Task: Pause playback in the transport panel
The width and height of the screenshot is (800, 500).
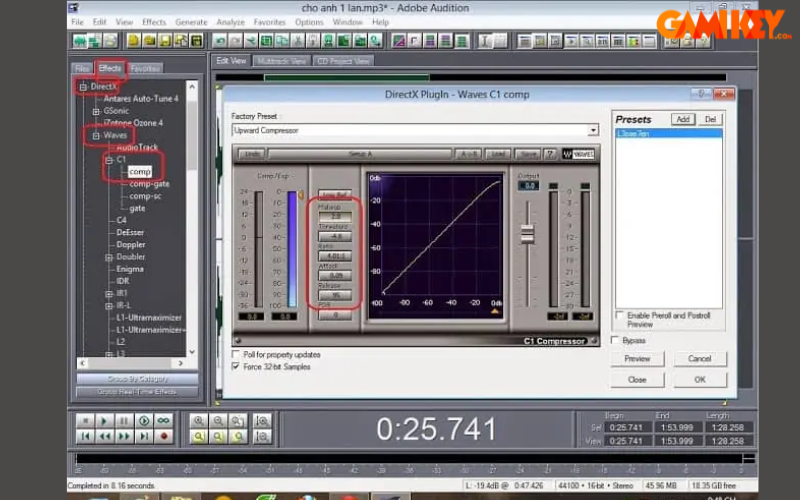Action: tap(124, 421)
